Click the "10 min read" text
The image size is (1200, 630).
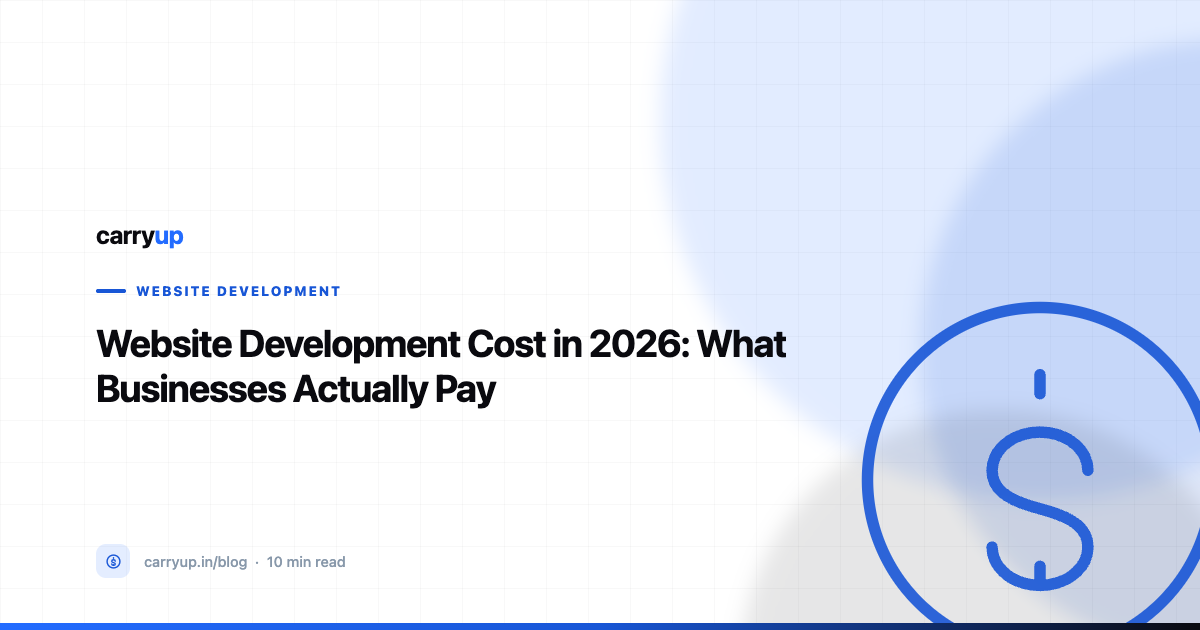click(306, 562)
